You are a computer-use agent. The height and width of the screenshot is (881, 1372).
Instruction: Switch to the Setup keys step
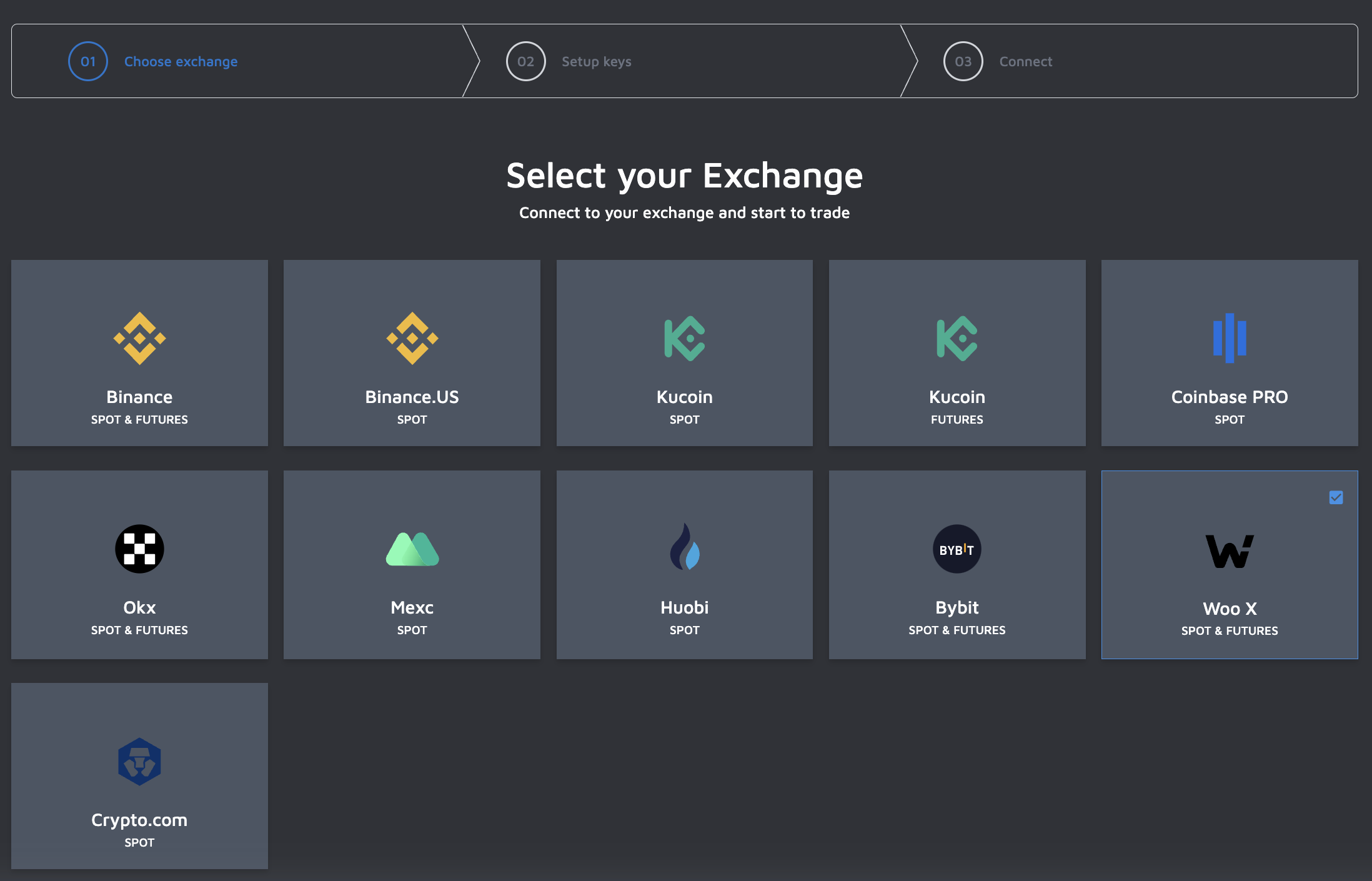[x=596, y=61]
